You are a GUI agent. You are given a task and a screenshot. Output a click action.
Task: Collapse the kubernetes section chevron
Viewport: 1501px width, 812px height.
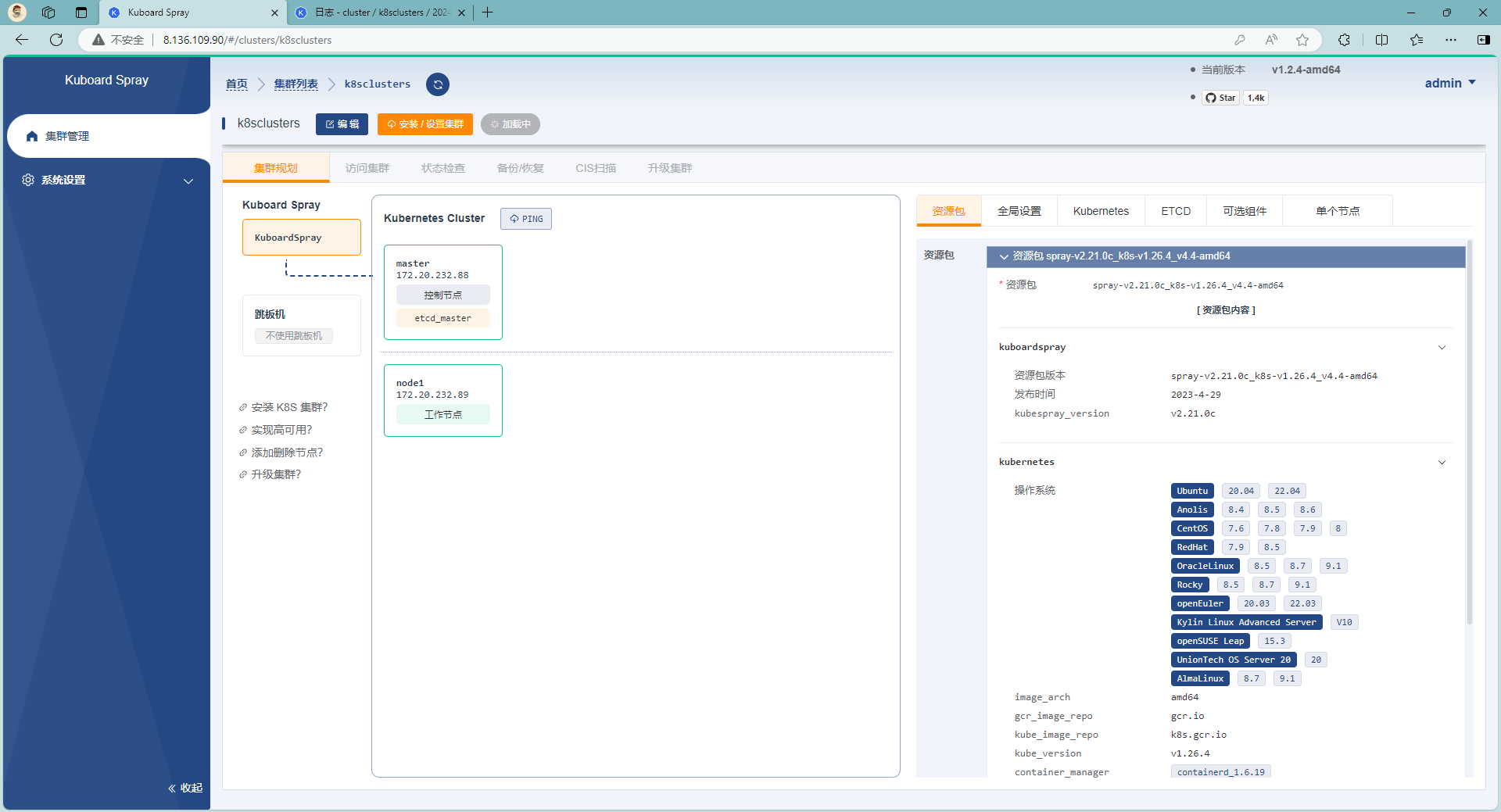[1442, 462]
